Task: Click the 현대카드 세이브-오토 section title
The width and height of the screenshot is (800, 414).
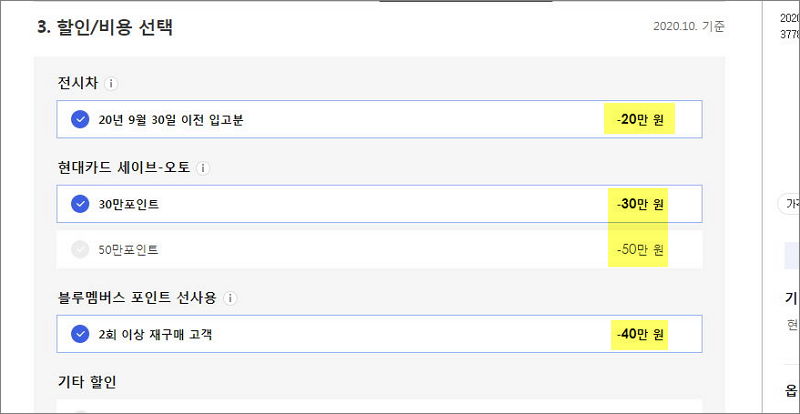Action: coord(124,167)
